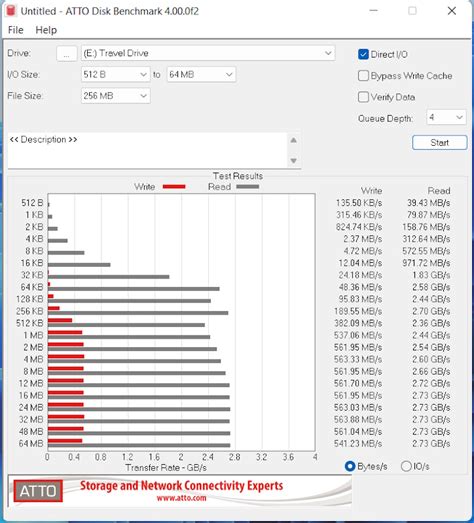
Task: Click the gray Read legend swatch
Action: [248, 186]
